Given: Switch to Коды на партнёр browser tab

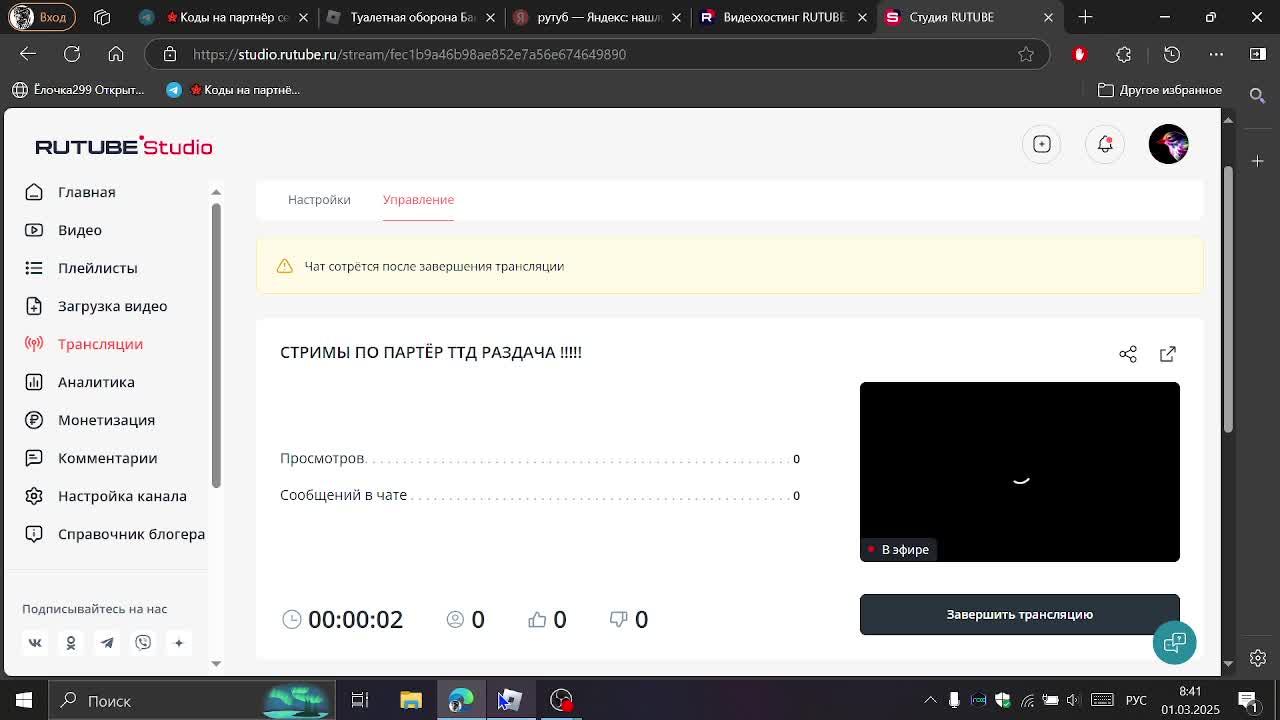Looking at the screenshot, I should (x=227, y=17).
